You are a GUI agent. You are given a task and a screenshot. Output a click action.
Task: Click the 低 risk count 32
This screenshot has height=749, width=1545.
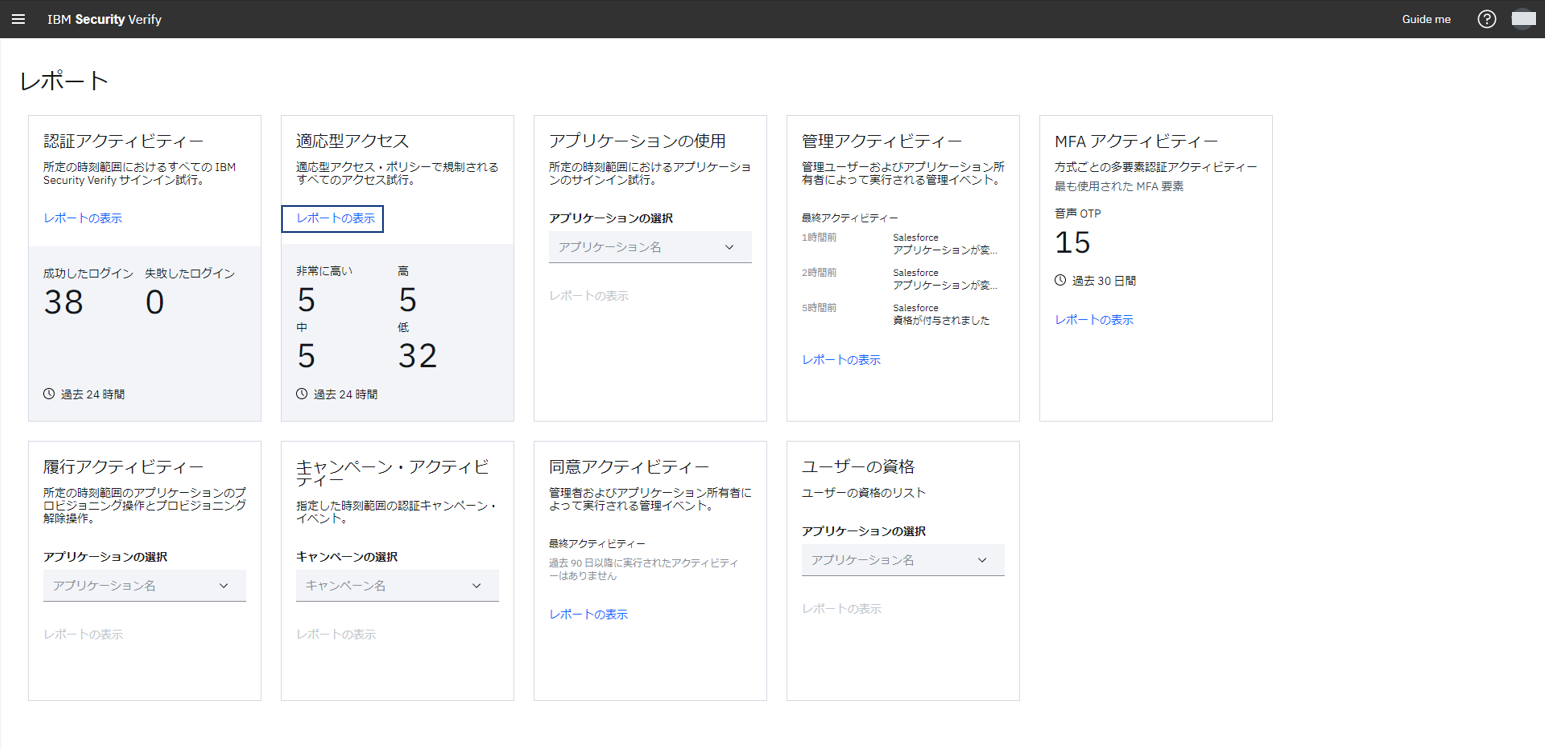[x=418, y=355]
